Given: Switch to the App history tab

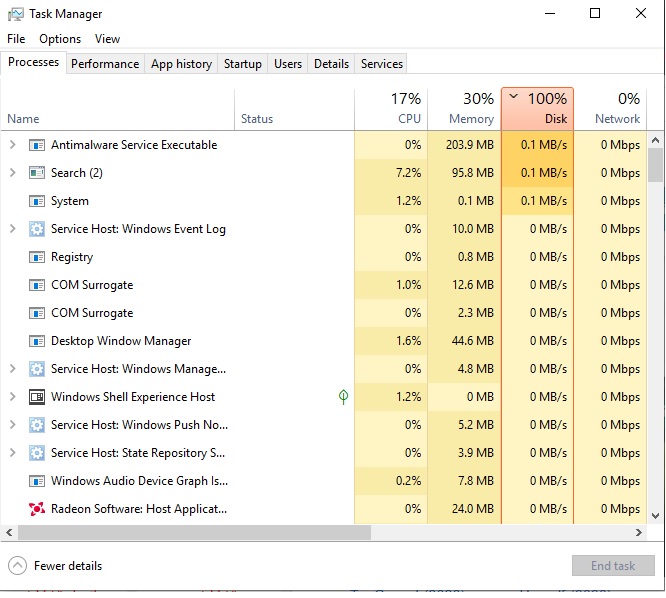Looking at the screenshot, I should 181,64.
